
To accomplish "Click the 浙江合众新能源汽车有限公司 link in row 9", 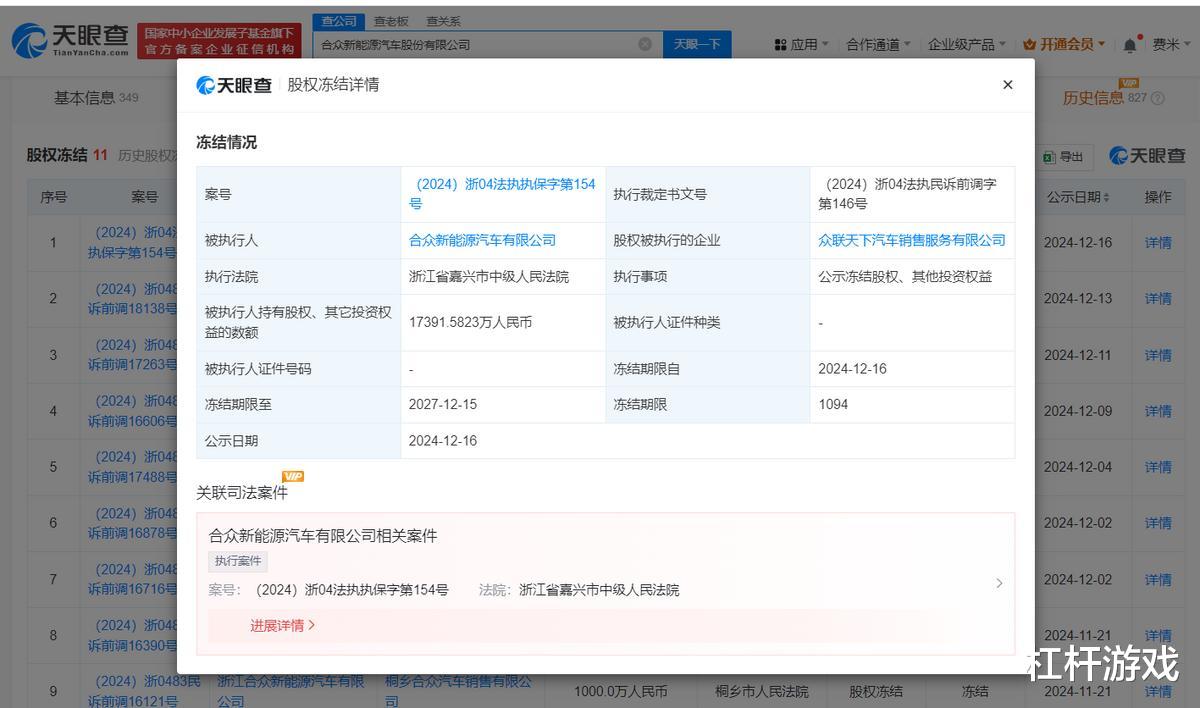I will 290,691.
